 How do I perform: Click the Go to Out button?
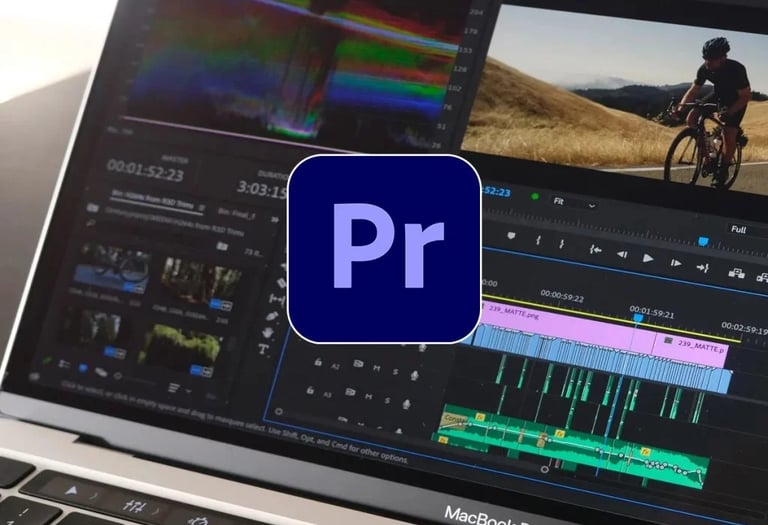click(703, 267)
